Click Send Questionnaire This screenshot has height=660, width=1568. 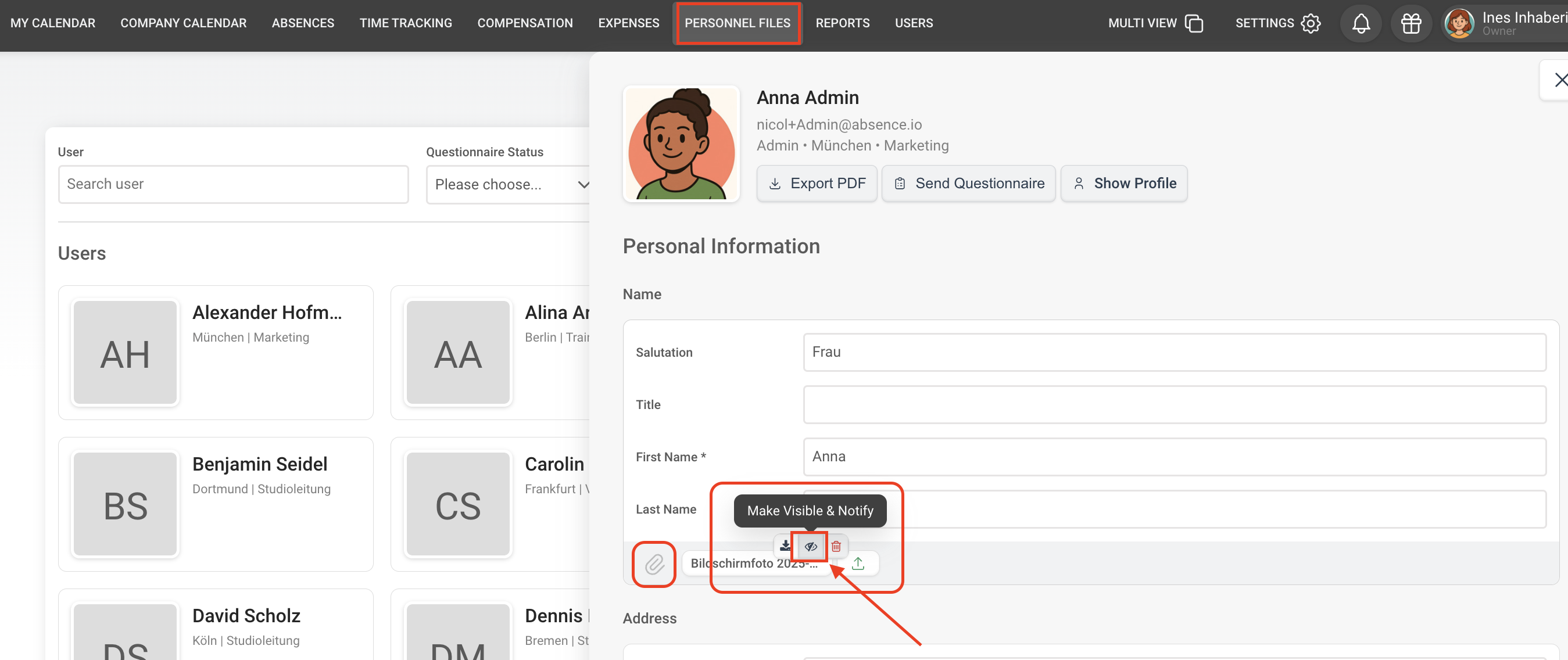(x=968, y=183)
